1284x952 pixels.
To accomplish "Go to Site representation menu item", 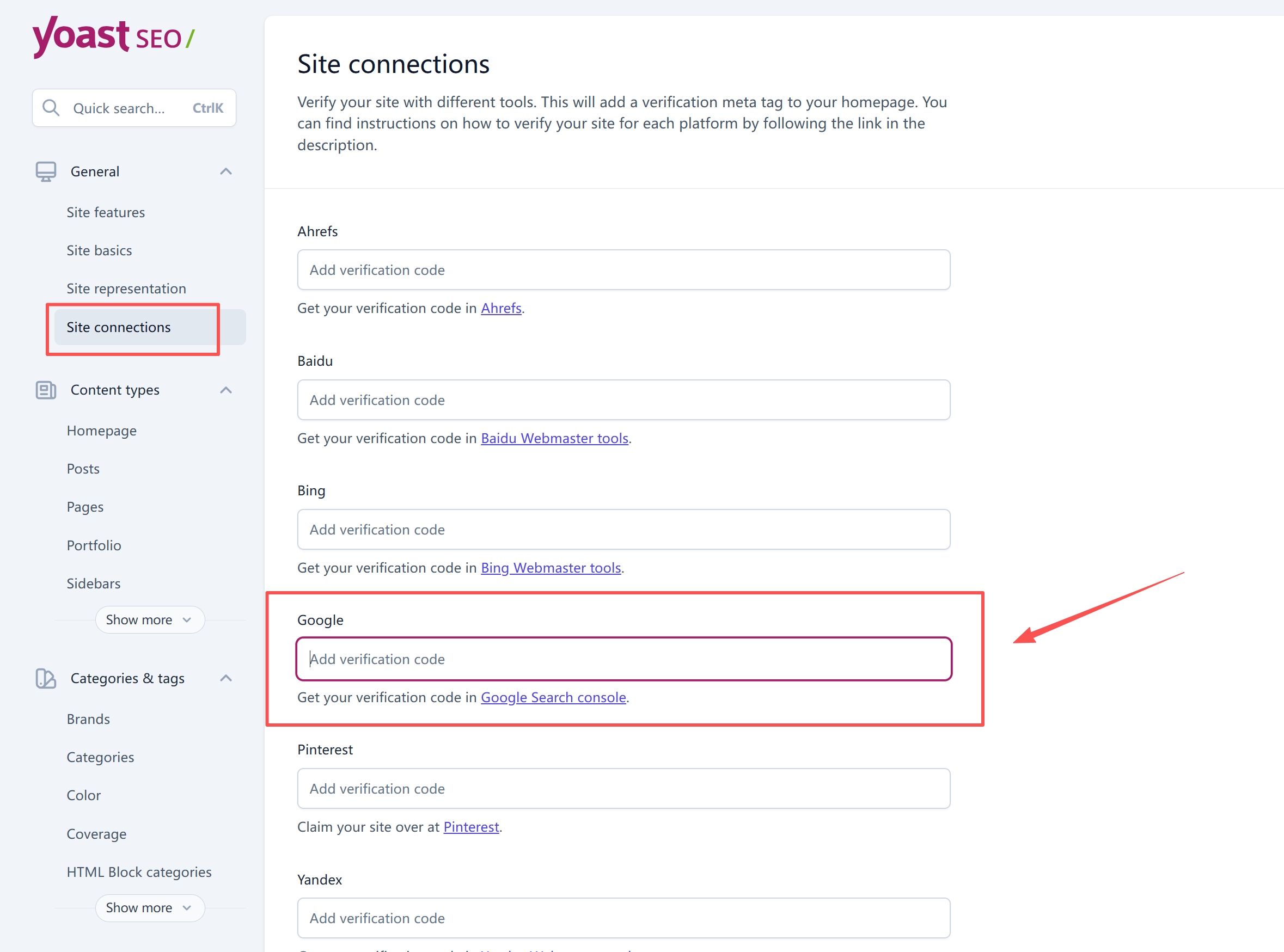I will [126, 288].
